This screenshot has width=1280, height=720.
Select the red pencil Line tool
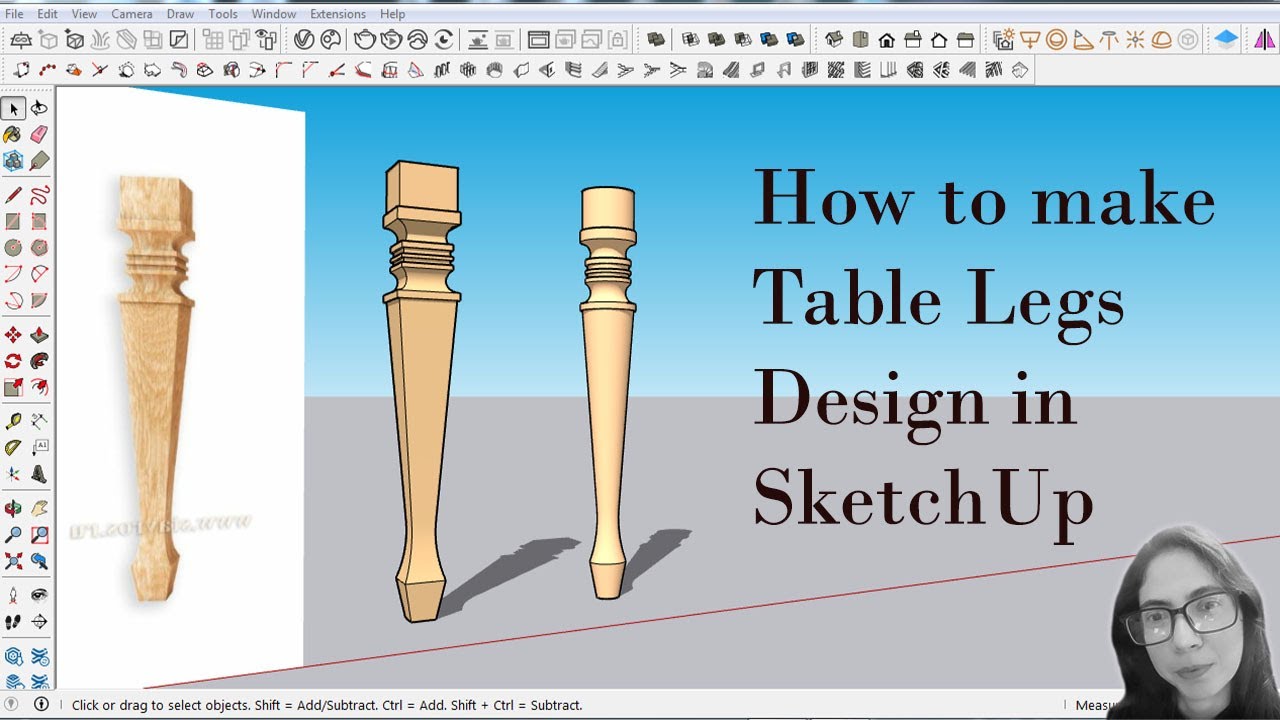coord(14,195)
